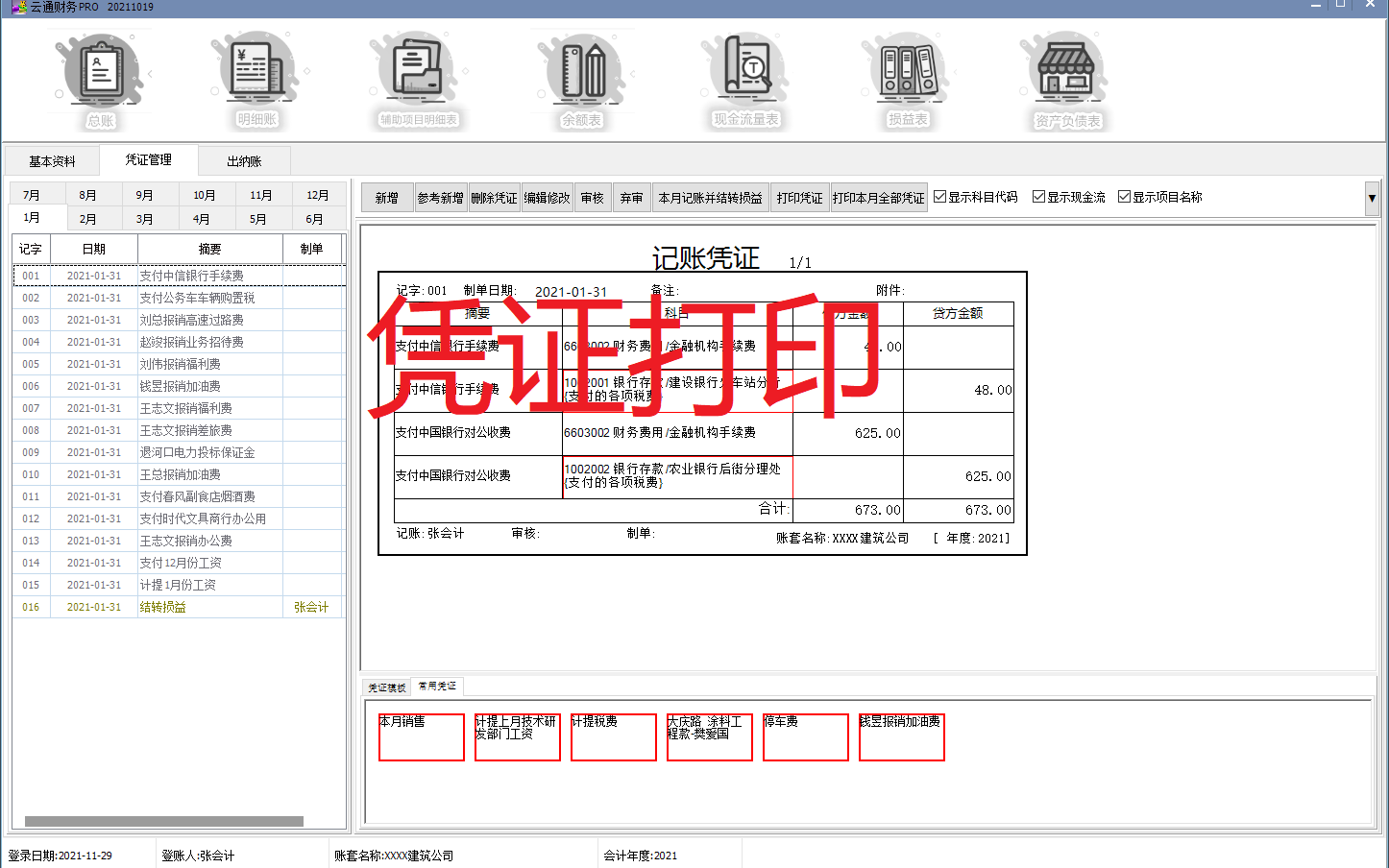Open the 辅助项目明细表 icon
The width and height of the screenshot is (1389, 868).
[418, 82]
